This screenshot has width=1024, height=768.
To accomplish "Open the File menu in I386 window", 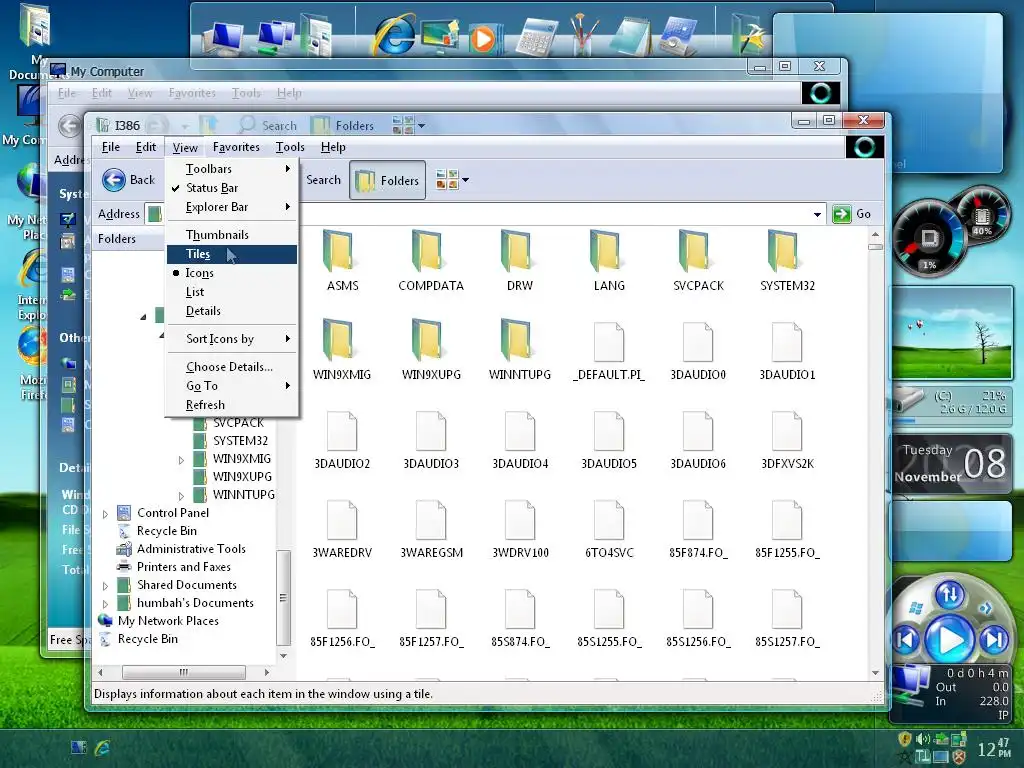I will pyautogui.click(x=111, y=147).
